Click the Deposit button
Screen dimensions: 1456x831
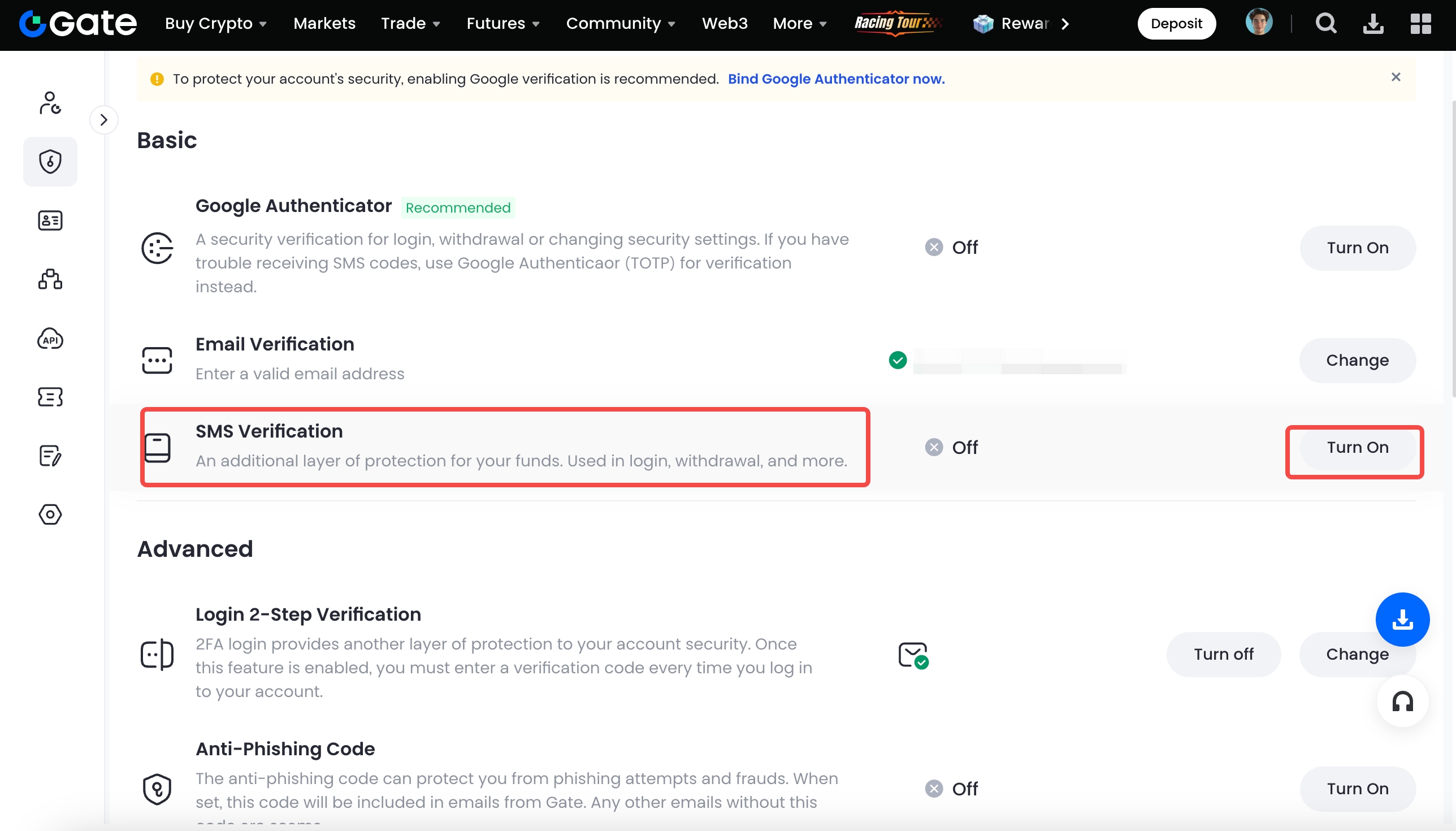pyautogui.click(x=1176, y=23)
